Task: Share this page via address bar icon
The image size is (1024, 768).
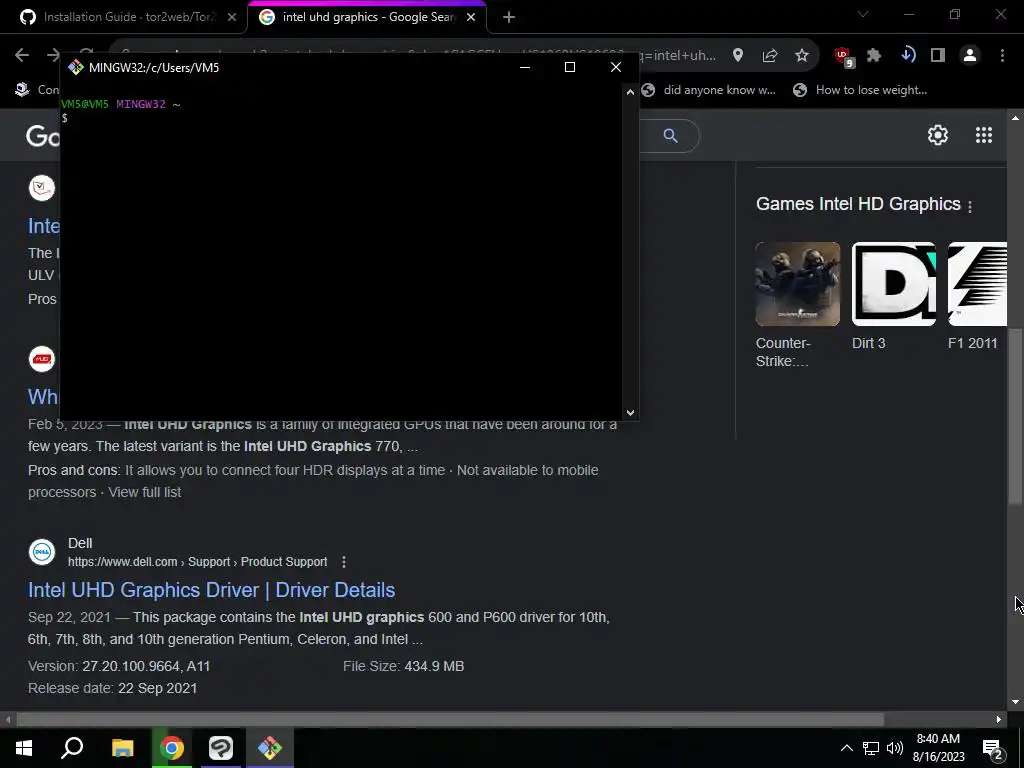Action: point(770,56)
